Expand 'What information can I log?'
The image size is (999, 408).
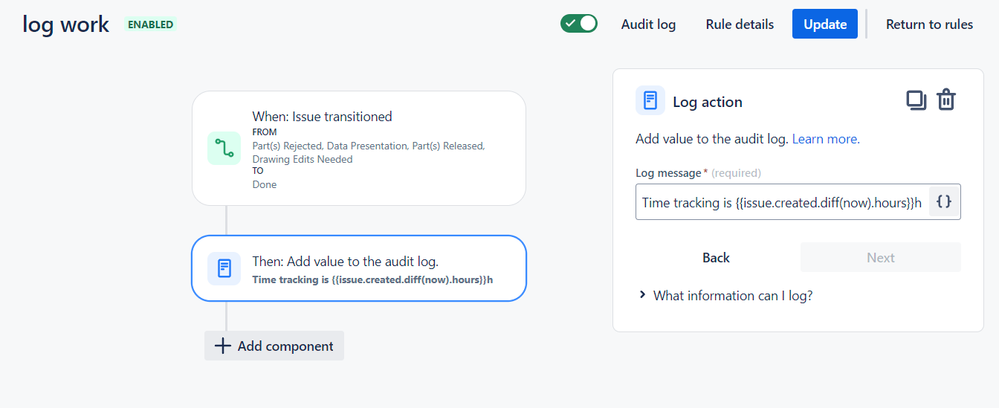tap(726, 295)
